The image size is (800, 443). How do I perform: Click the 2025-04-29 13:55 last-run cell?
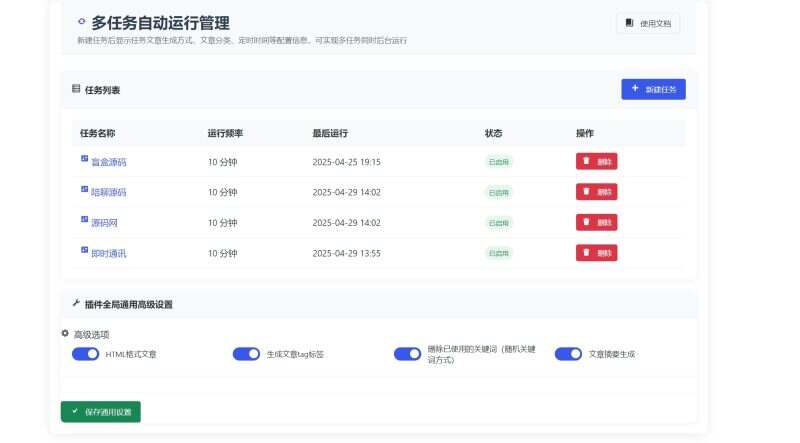346,254
